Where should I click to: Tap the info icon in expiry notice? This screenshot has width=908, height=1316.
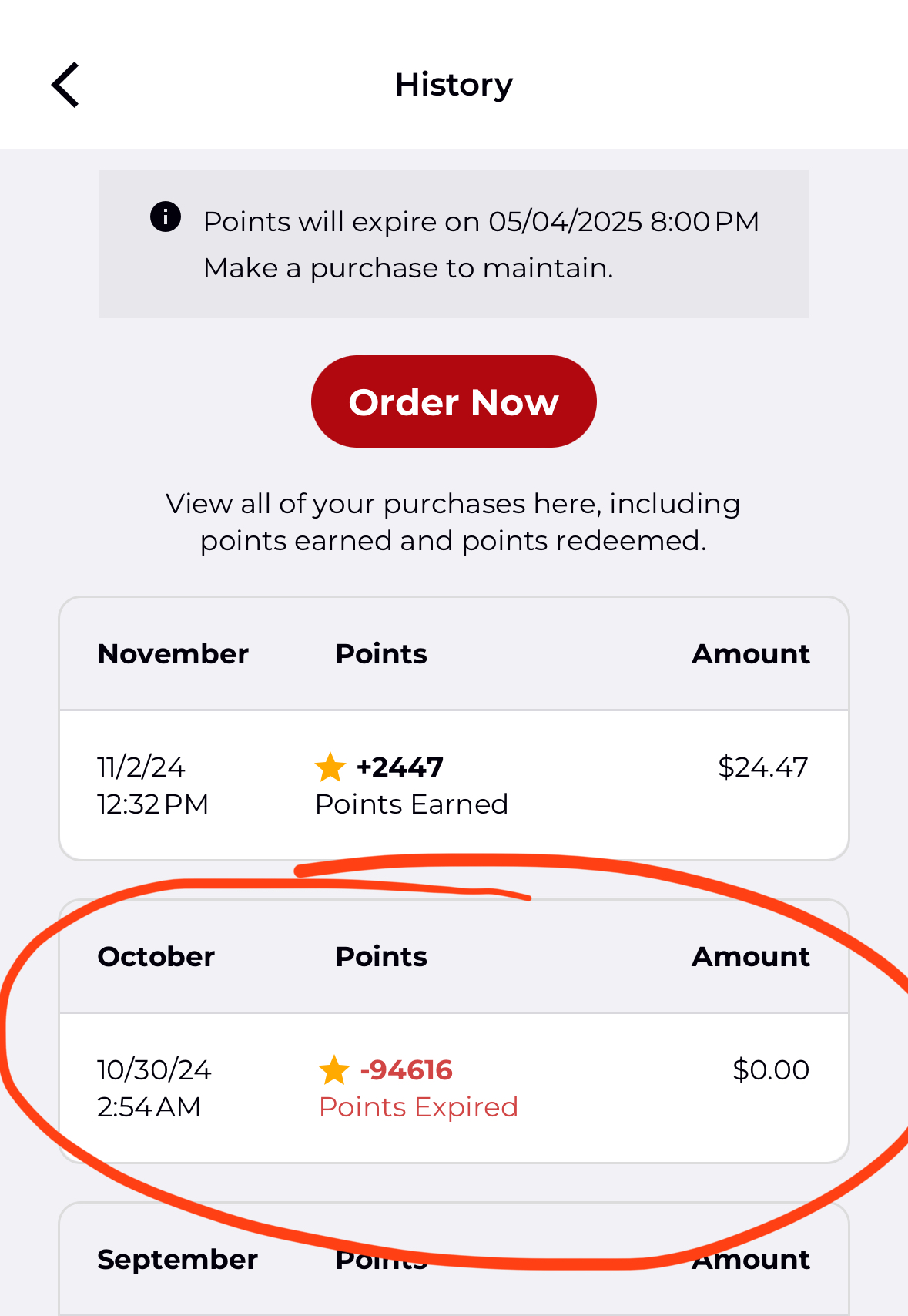(x=166, y=217)
